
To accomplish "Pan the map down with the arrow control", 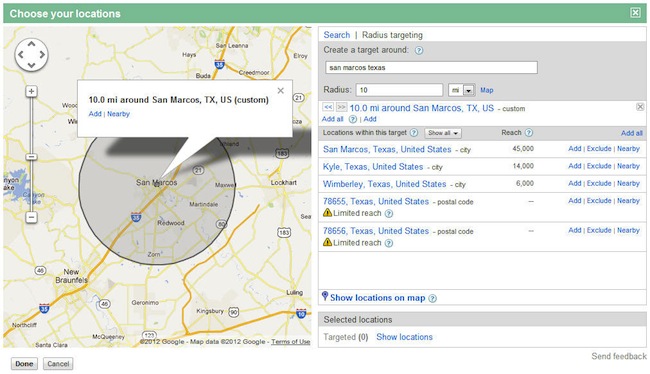I will coord(32,65).
